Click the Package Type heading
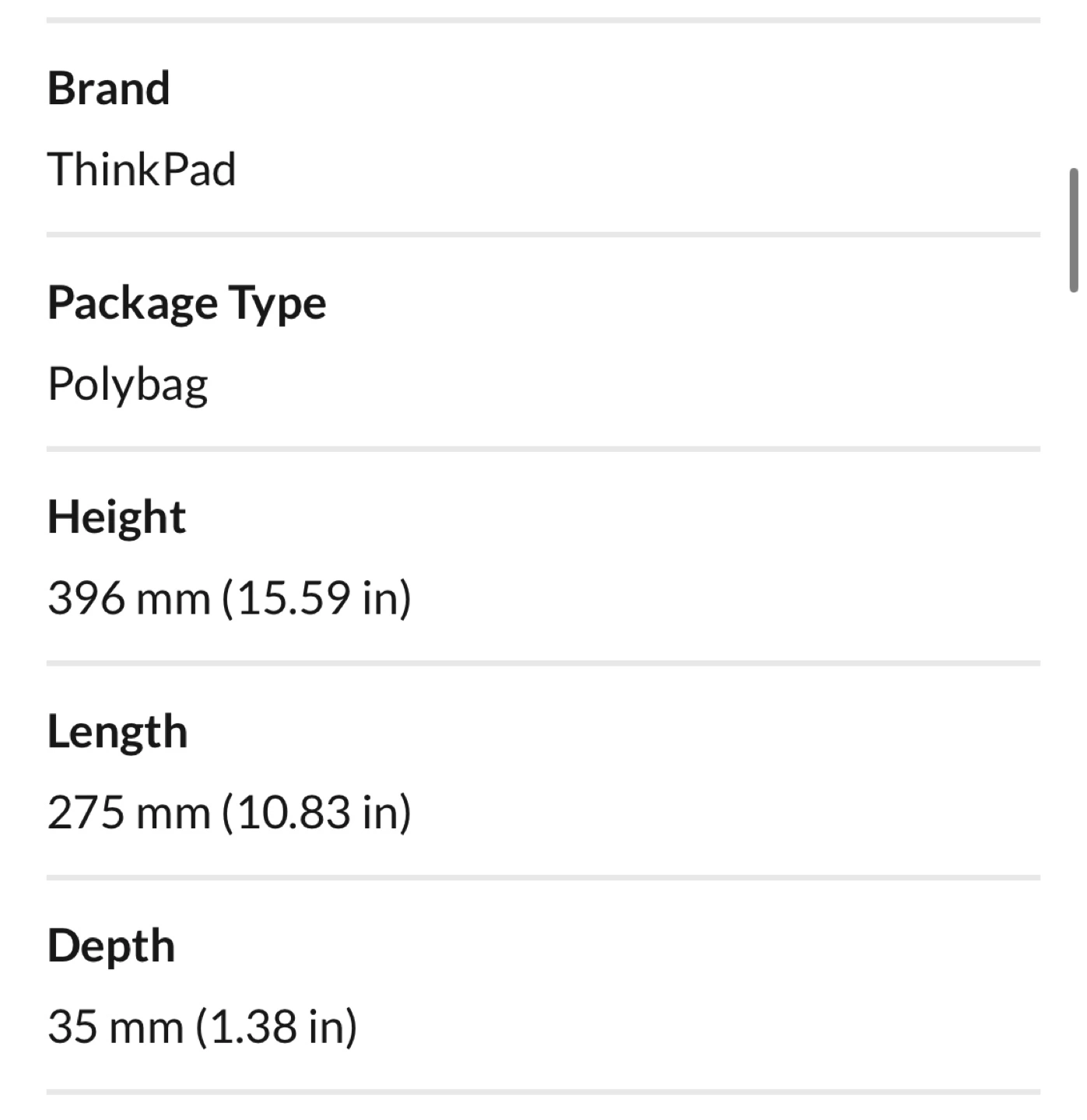 (x=187, y=303)
